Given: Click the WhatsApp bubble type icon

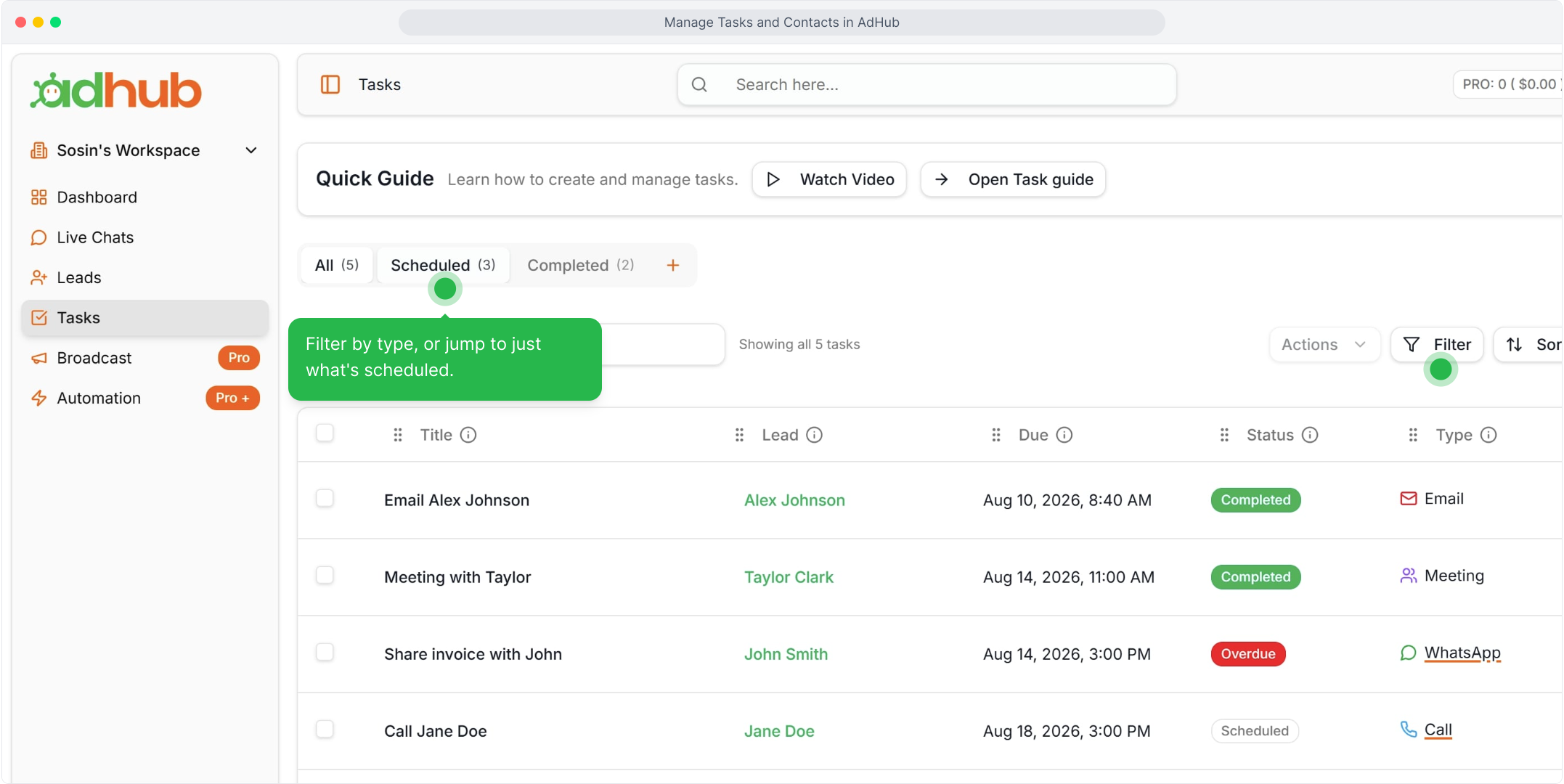Looking at the screenshot, I should 1409,653.
